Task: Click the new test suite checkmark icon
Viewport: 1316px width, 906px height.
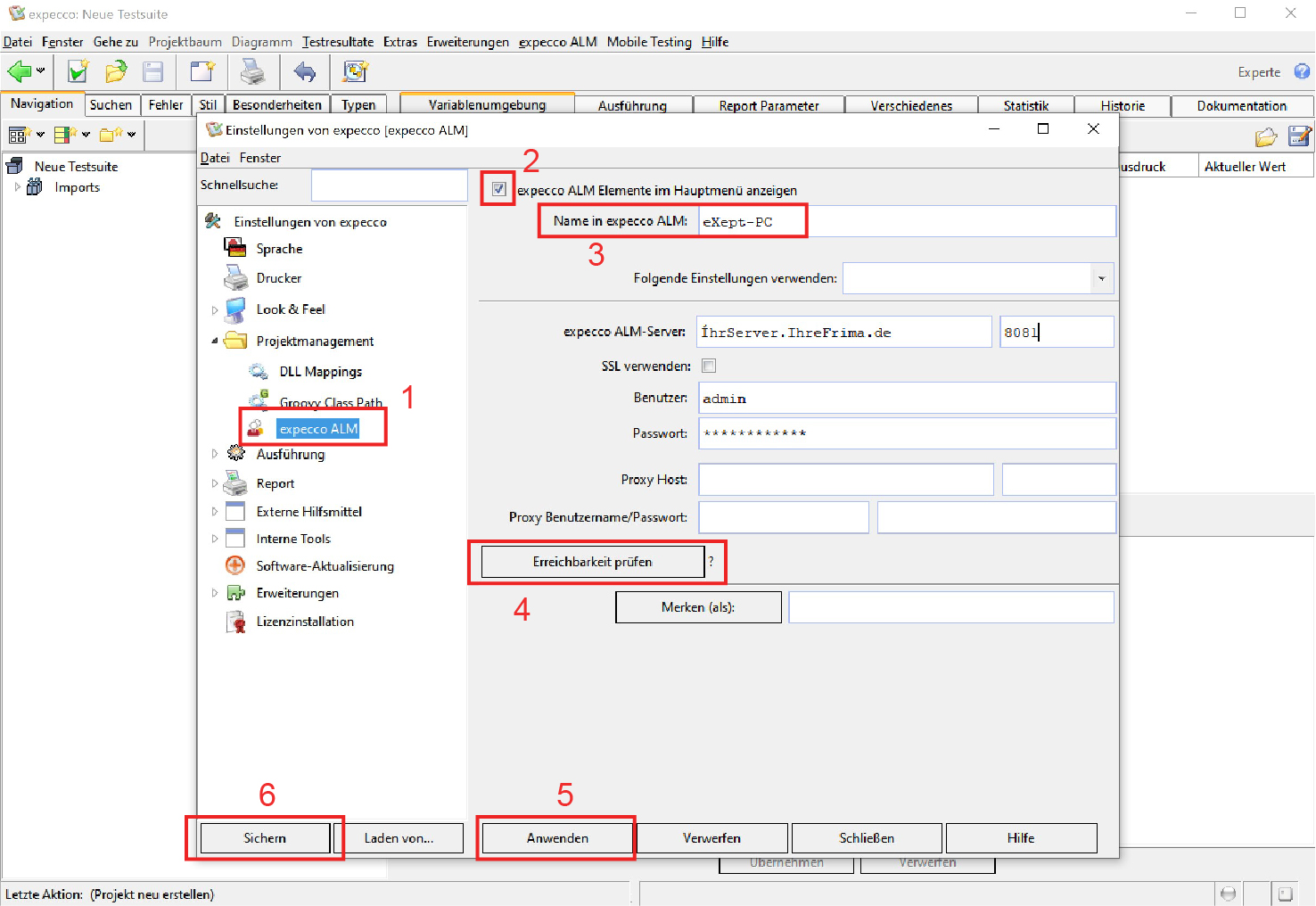Action: 78,71
